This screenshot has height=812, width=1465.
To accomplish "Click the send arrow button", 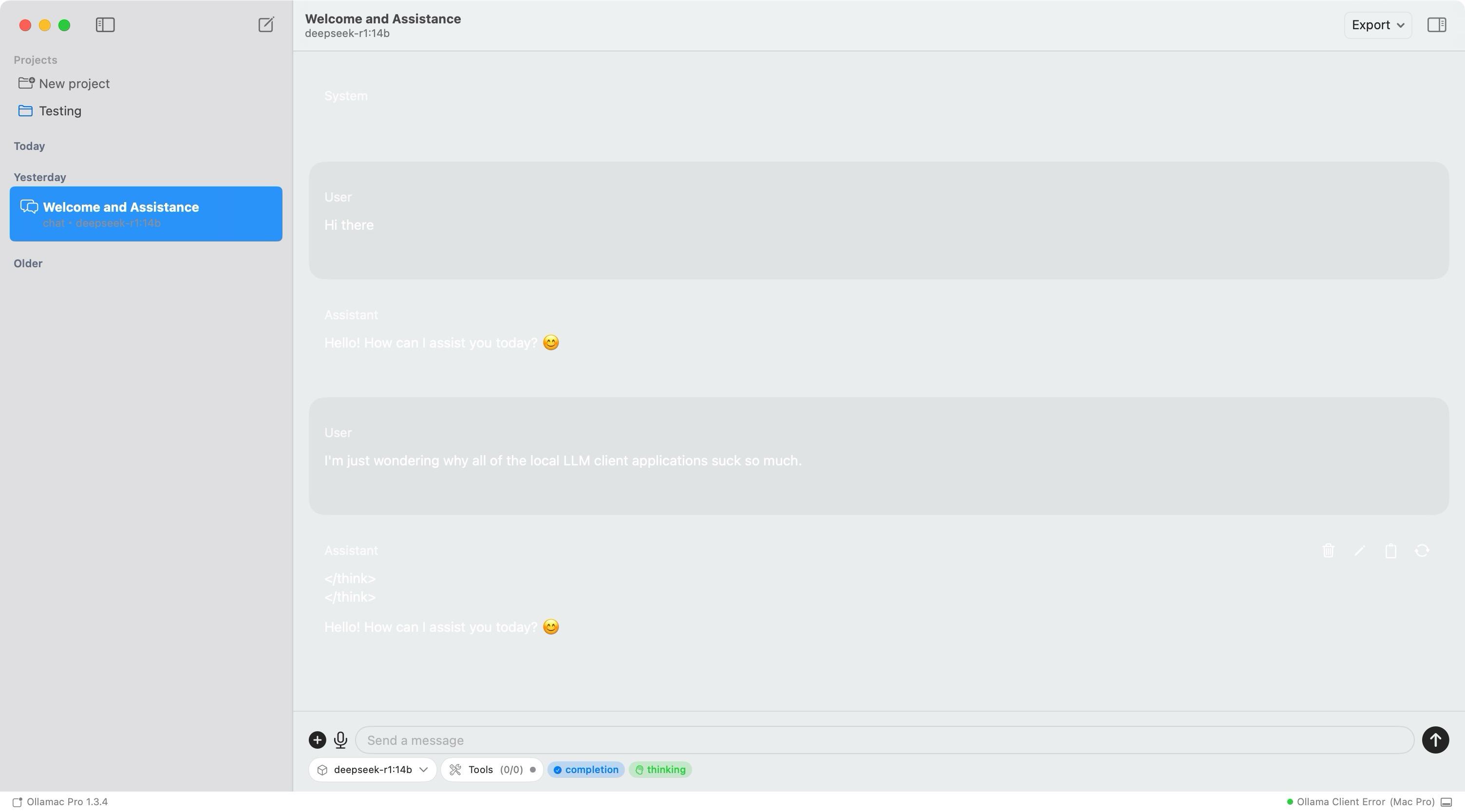I will click(x=1435, y=740).
